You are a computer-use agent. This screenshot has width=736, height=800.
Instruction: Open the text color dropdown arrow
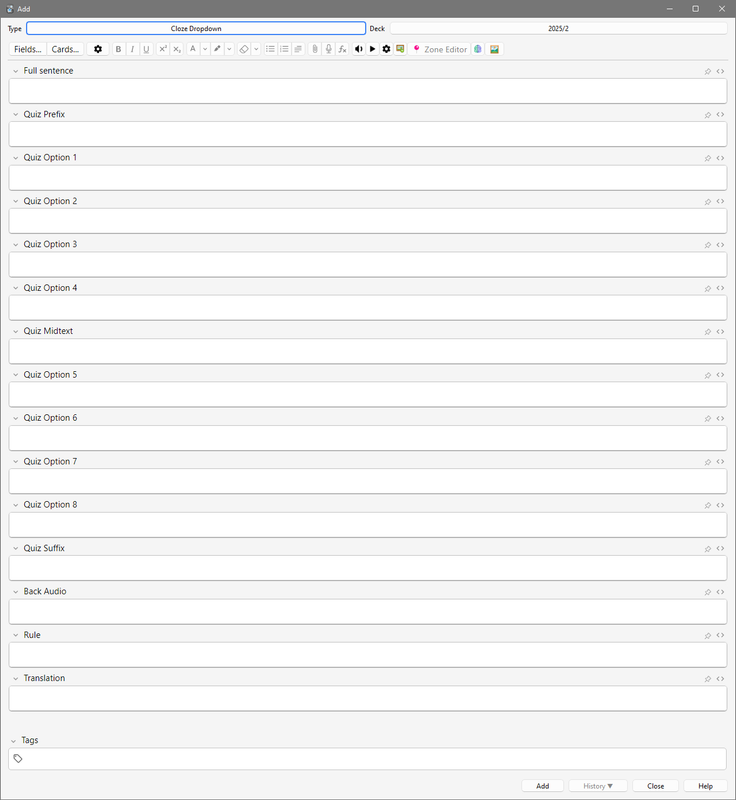[x=205, y=49]
